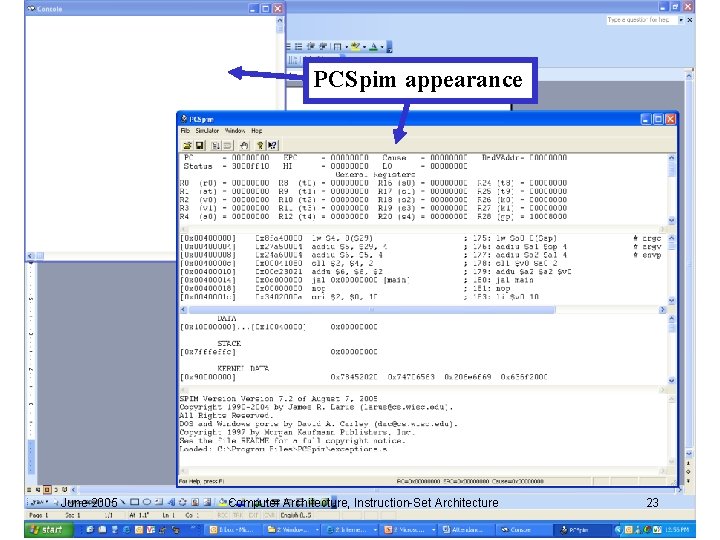The image size is (720, 540).
Task: Click the greyed-out Break icon in PCSpim toolbar
Action: click(227, 146)
